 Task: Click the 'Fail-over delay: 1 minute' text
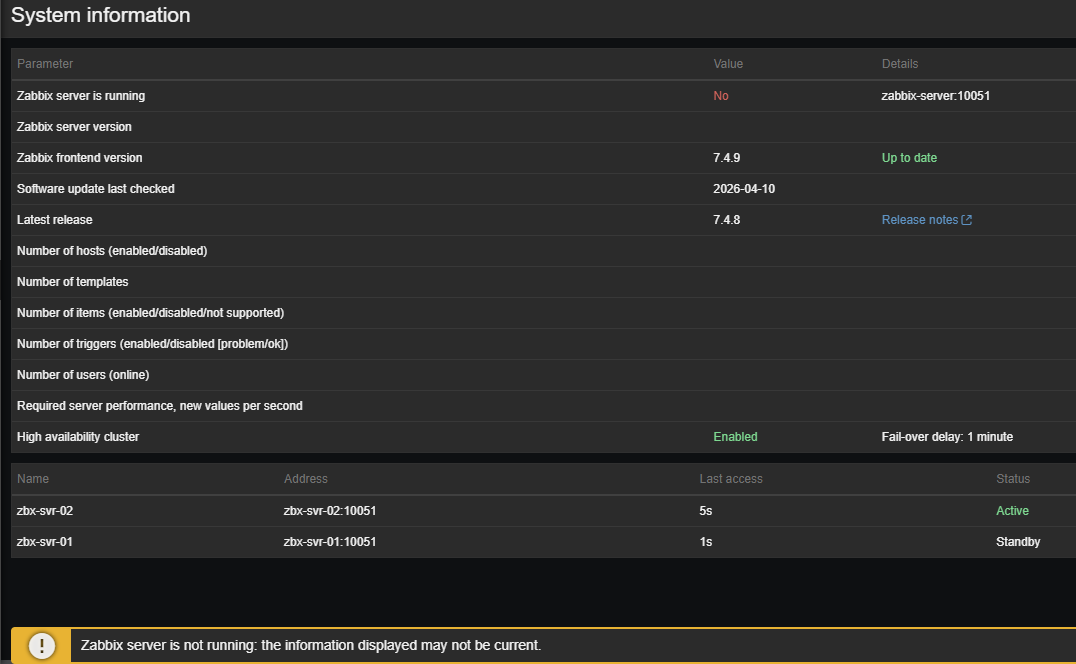[946, 437]
